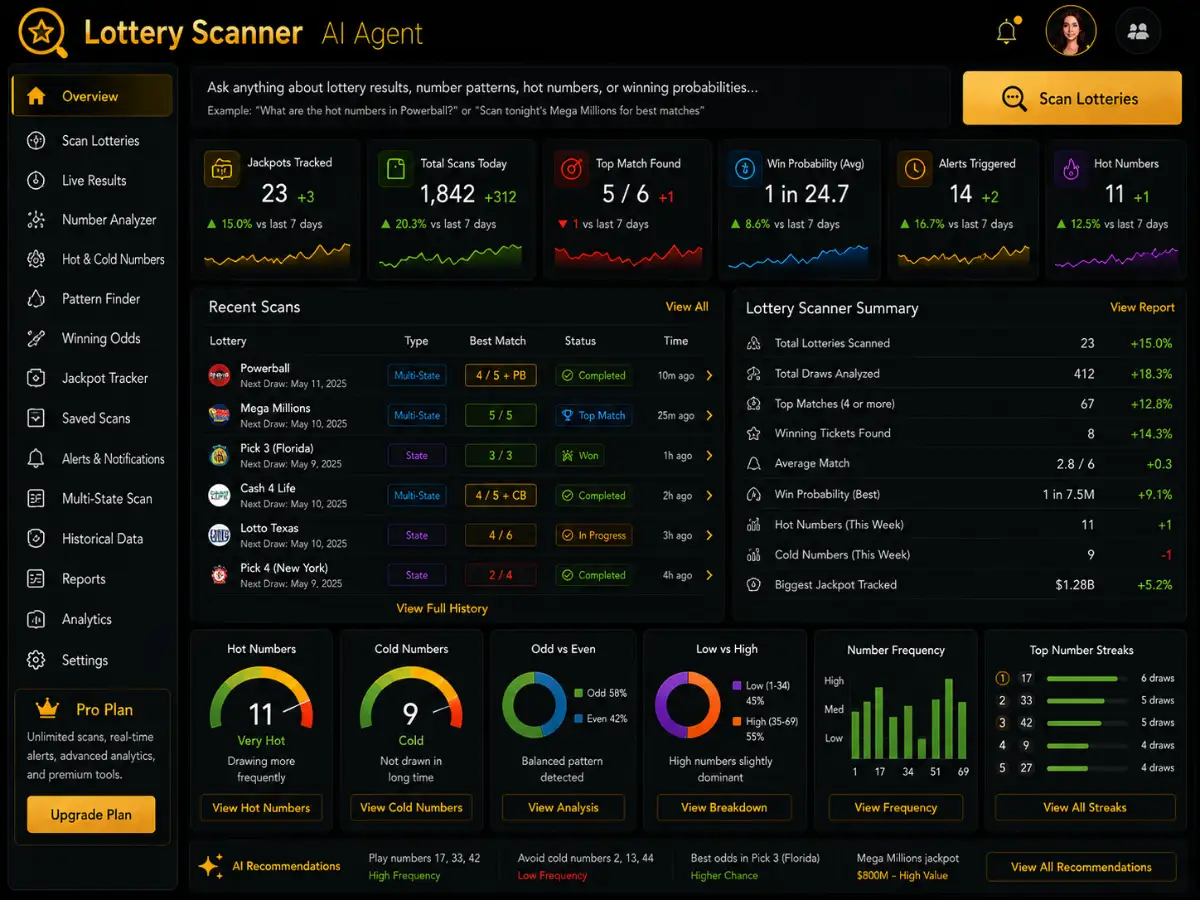Screen dimensions: 1200x900
Task: Click the View Cold Numbers button
Action: pos(411,808)
